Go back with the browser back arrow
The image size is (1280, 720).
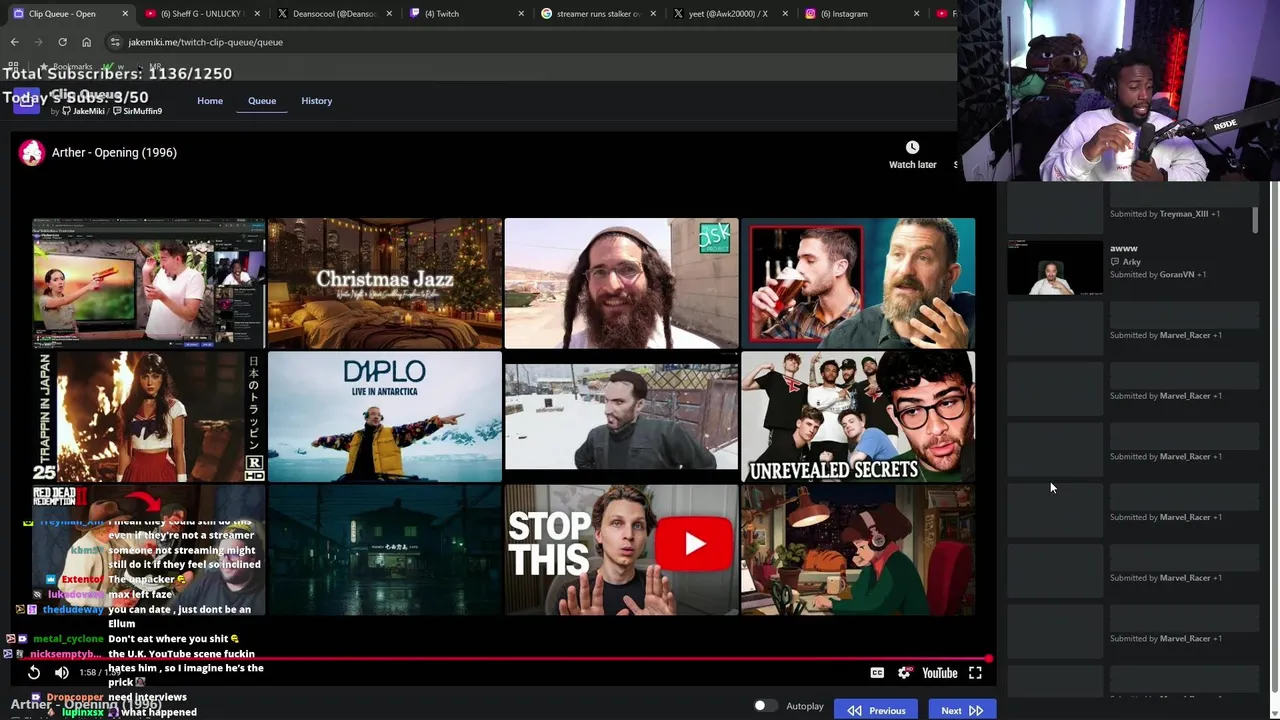(14, 42)
